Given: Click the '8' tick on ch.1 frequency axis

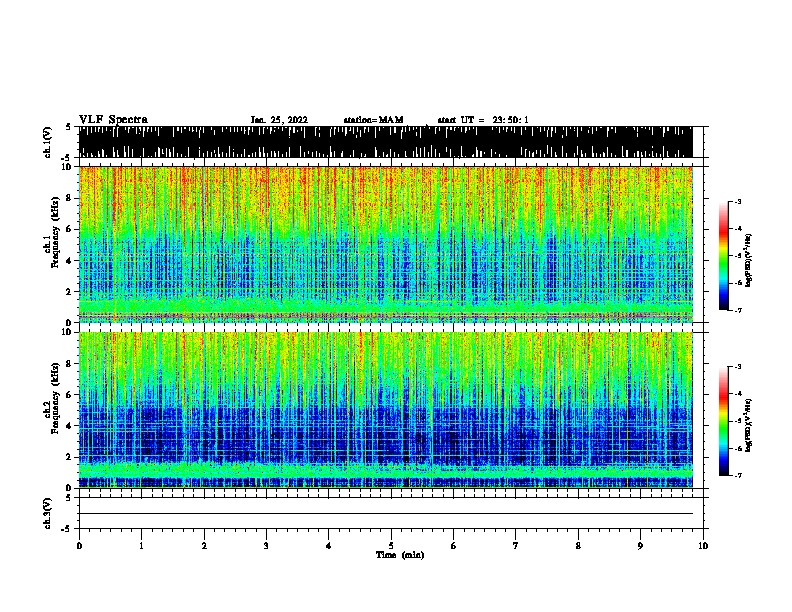Looking at the screenshot, I should pyautogui.click(x=69, y=198).
